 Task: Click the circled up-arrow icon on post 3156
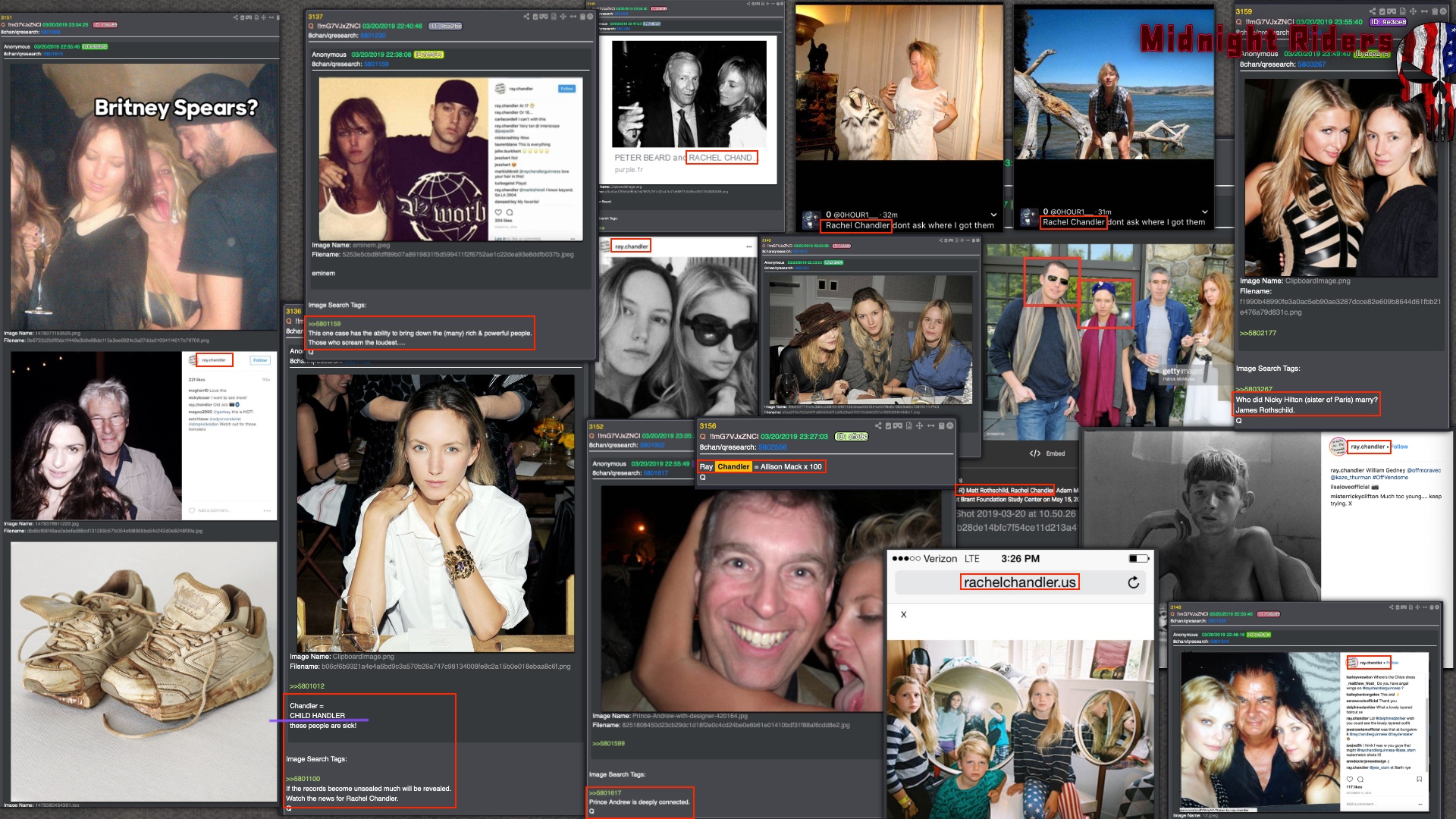(x=950, y=425)
